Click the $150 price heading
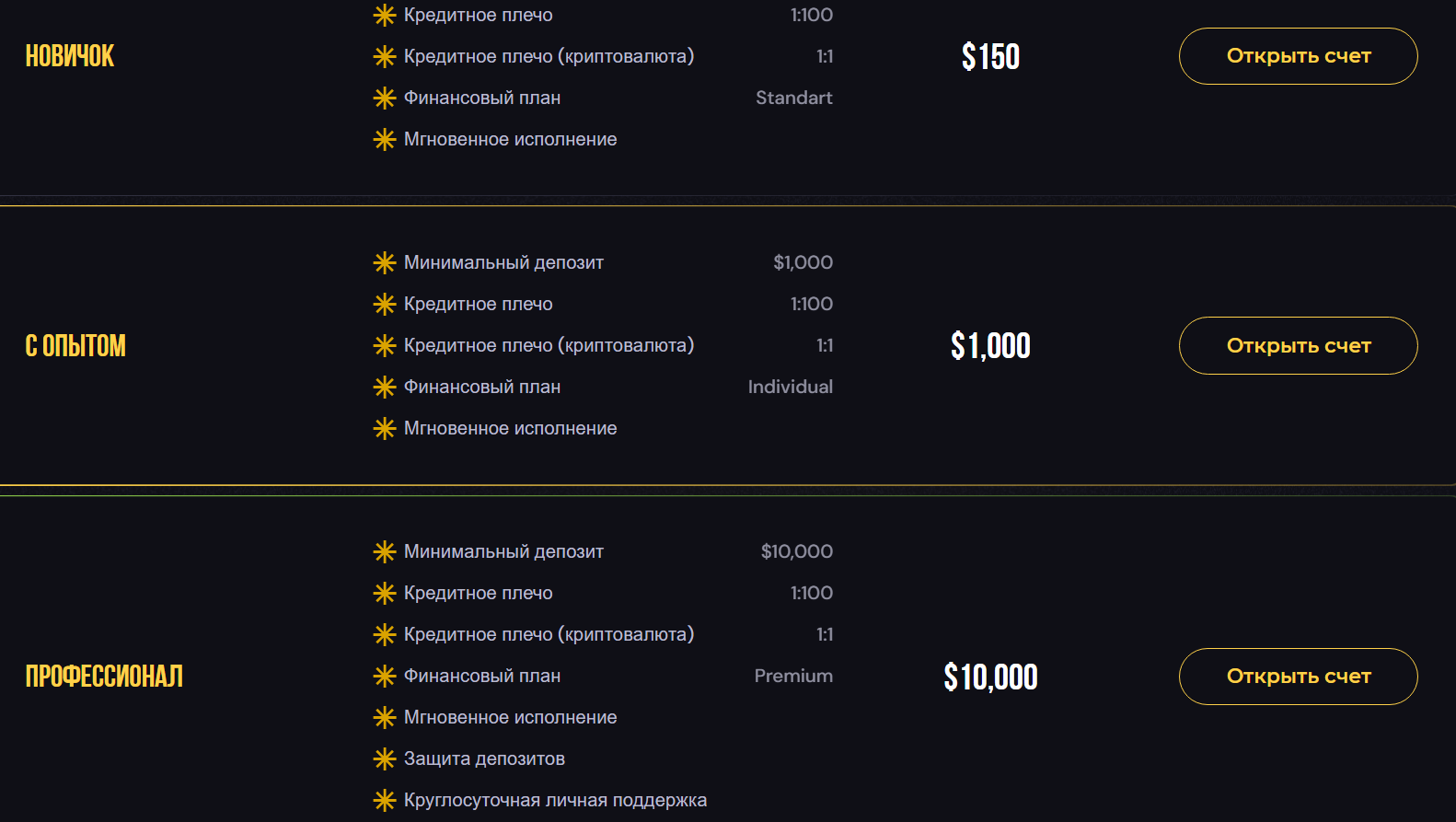Screen dimensions: 1456x822 [990, 57]
